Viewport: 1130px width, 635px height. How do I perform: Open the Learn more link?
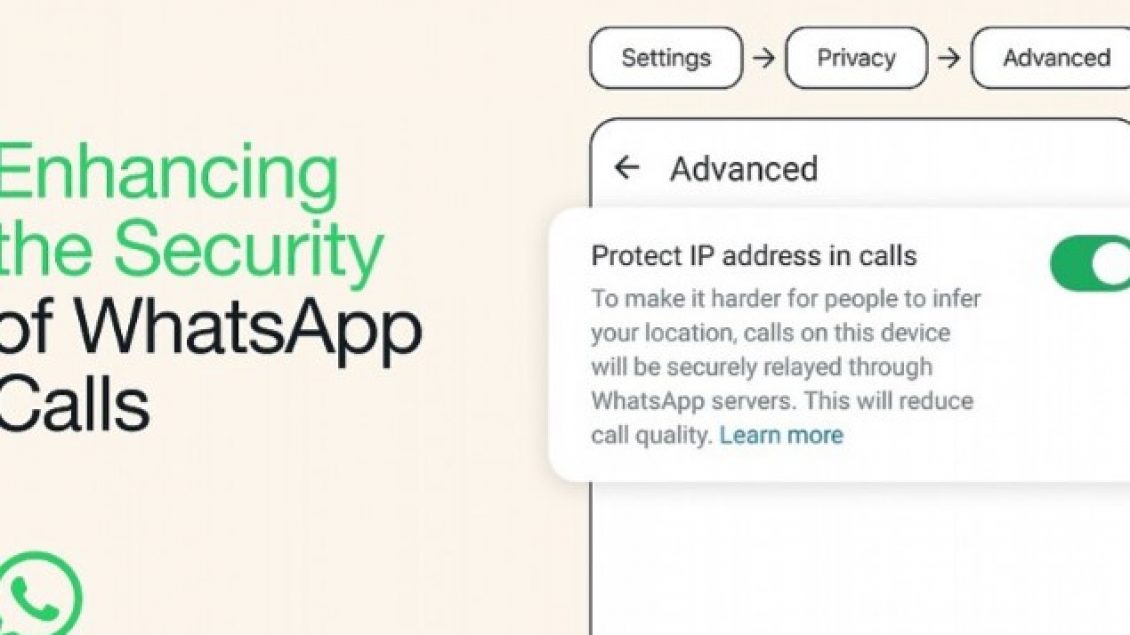coord(781,435)
